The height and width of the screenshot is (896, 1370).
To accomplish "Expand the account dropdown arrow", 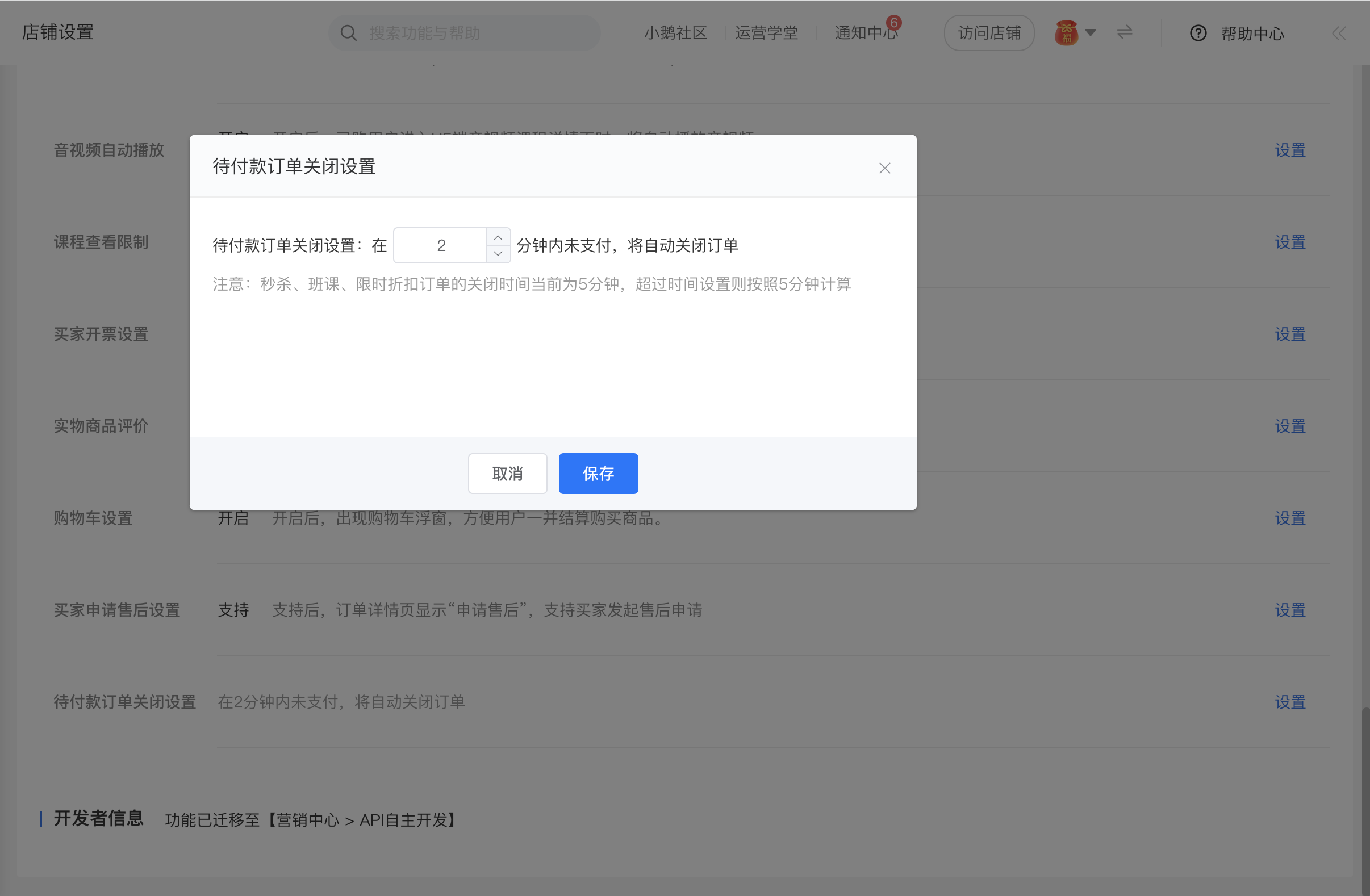I will pos(1090,33).
